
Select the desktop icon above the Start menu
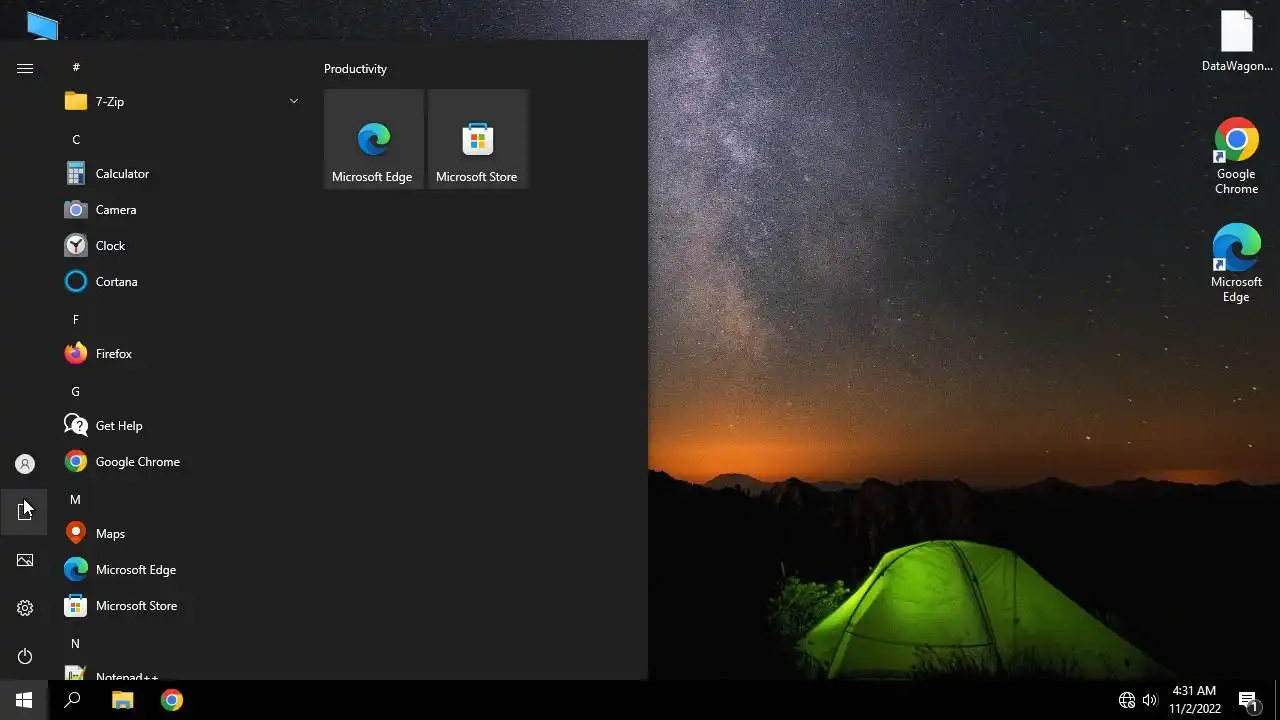(42, 24)
